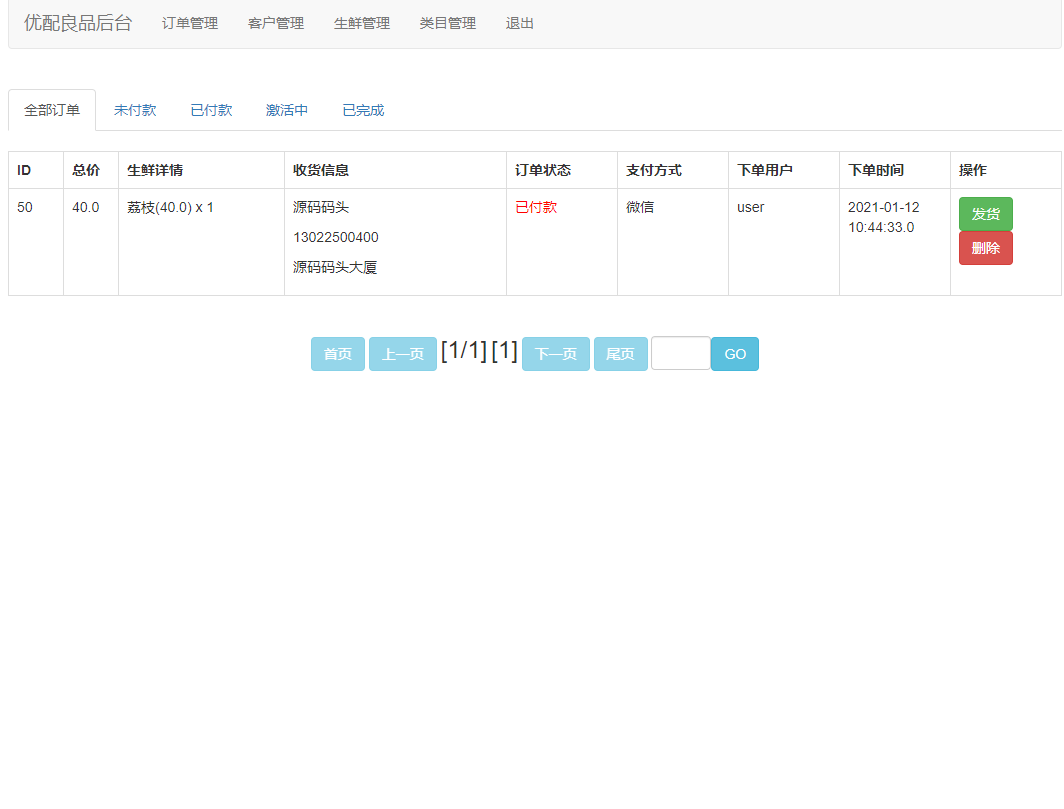
Task: Click the 优配良品后台 site title
Action: [x=77, y=22]
